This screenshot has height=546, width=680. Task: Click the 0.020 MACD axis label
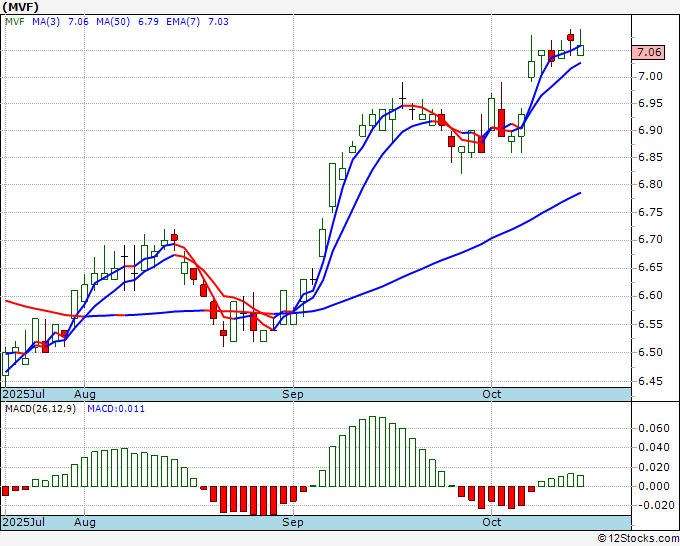point(654,467)
